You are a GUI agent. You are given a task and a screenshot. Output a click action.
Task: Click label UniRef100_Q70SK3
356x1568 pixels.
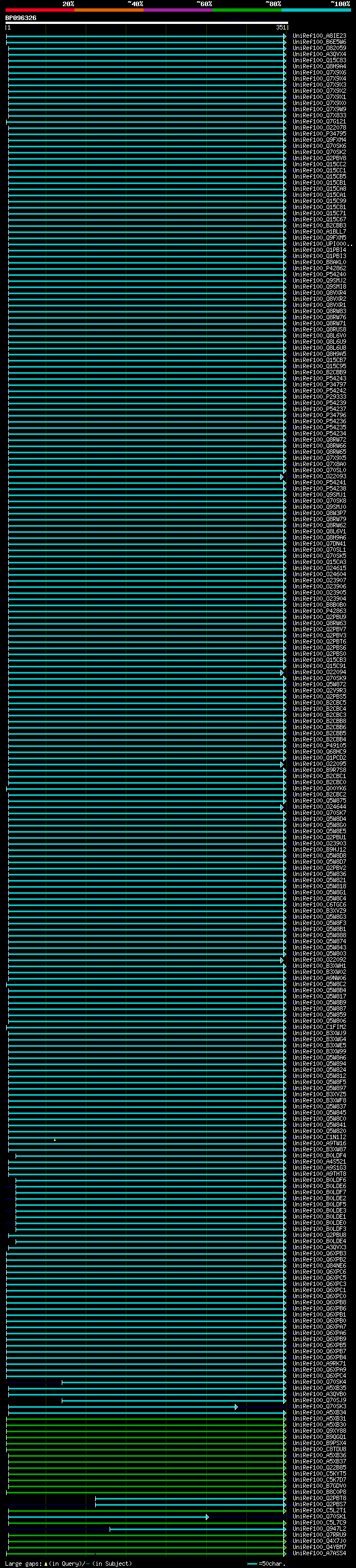pos(319,1406)
